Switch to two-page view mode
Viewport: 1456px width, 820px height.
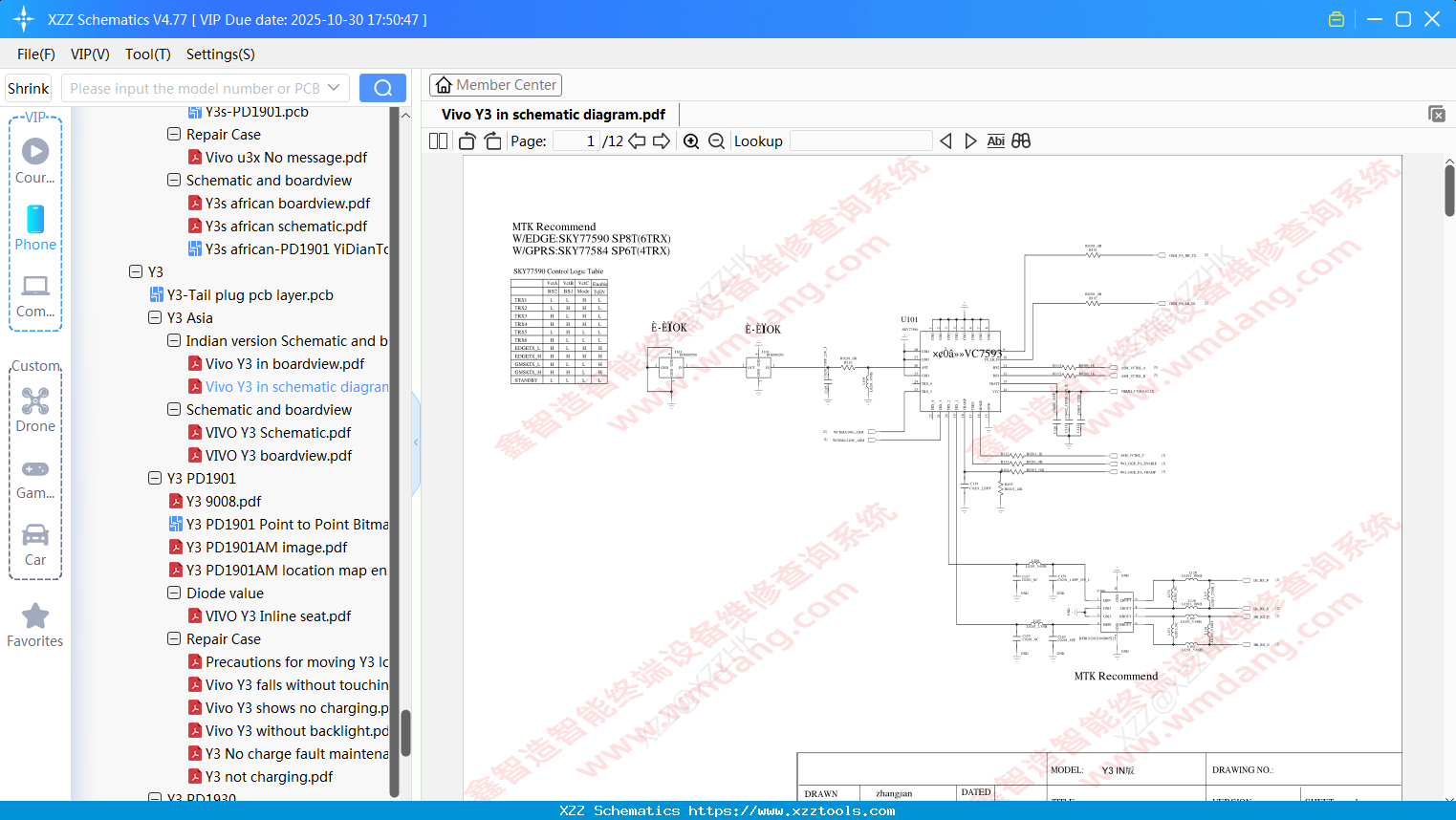tap(437, 140)
